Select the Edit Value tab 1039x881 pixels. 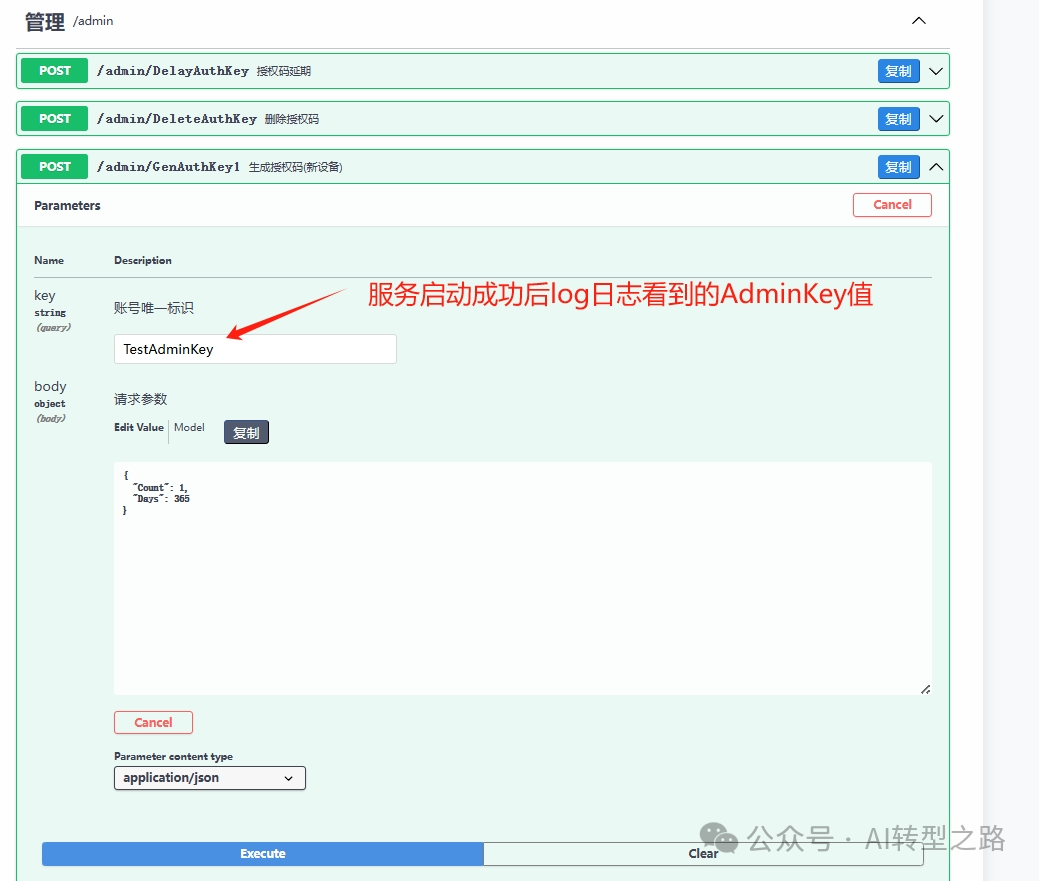click(x=138, y=427)
